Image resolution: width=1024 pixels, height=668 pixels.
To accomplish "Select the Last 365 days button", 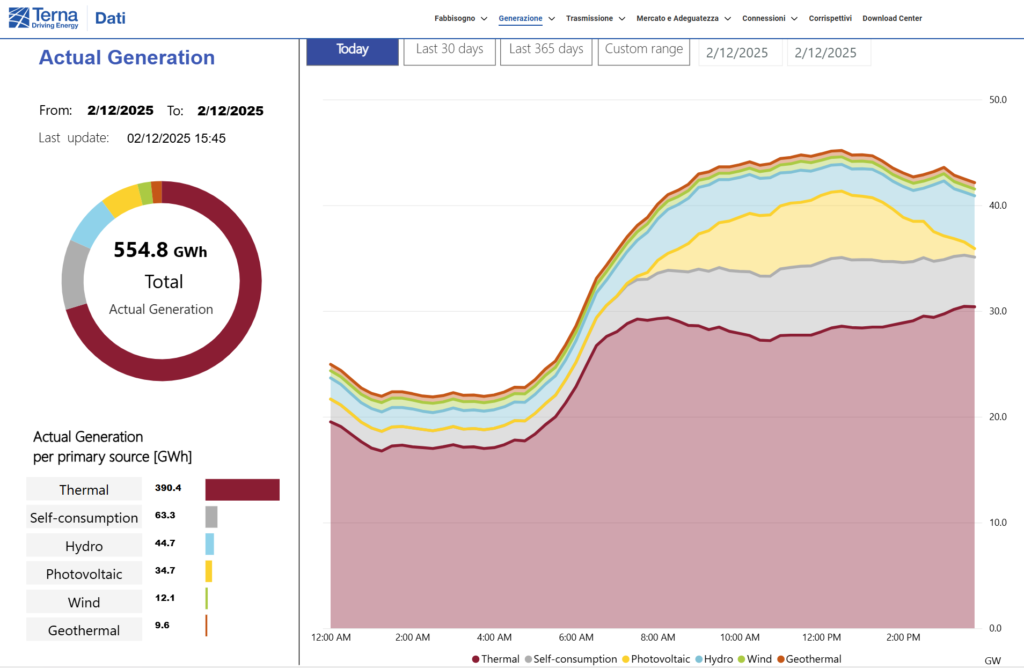I will (x=546, y=51).
